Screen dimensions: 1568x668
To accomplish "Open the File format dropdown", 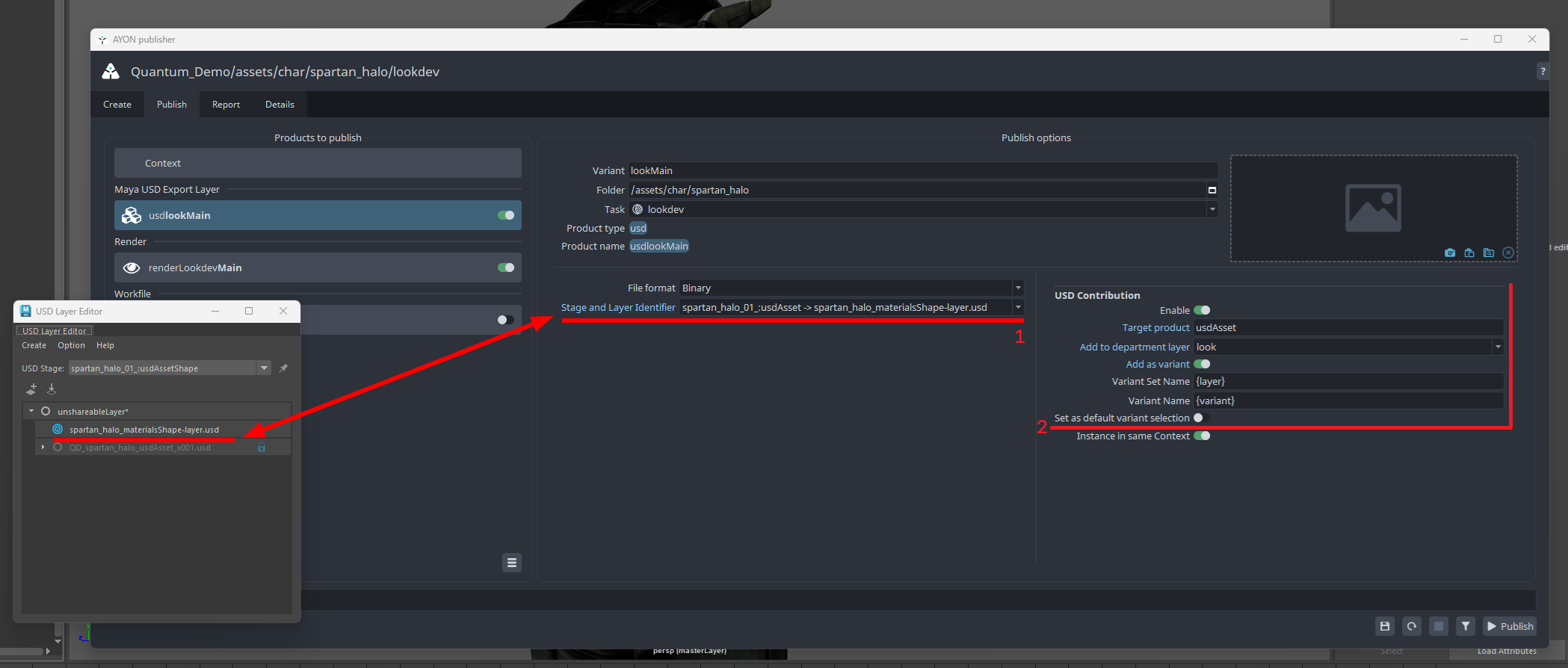I will pos(851,288).
